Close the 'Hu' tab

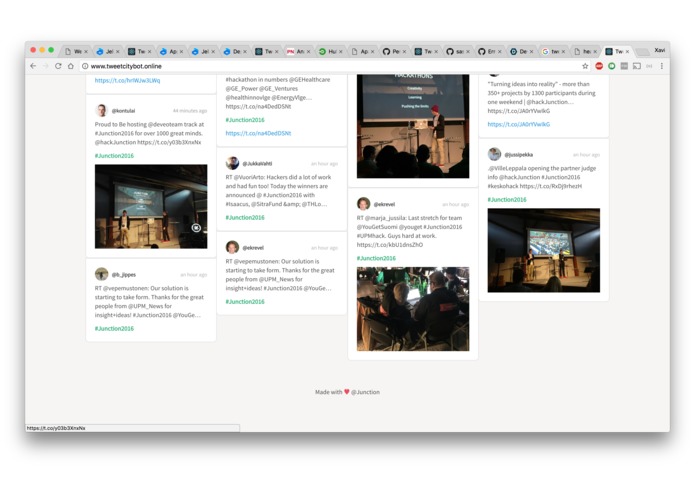point(340,52)
